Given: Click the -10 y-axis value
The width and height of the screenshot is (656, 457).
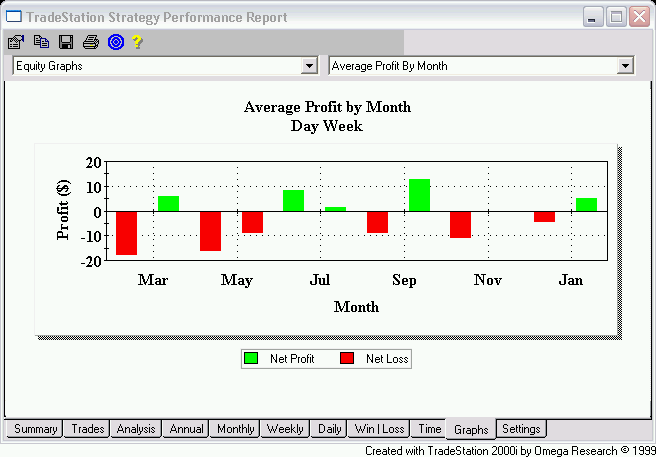Looking at the screenshot, I should 91,236.
